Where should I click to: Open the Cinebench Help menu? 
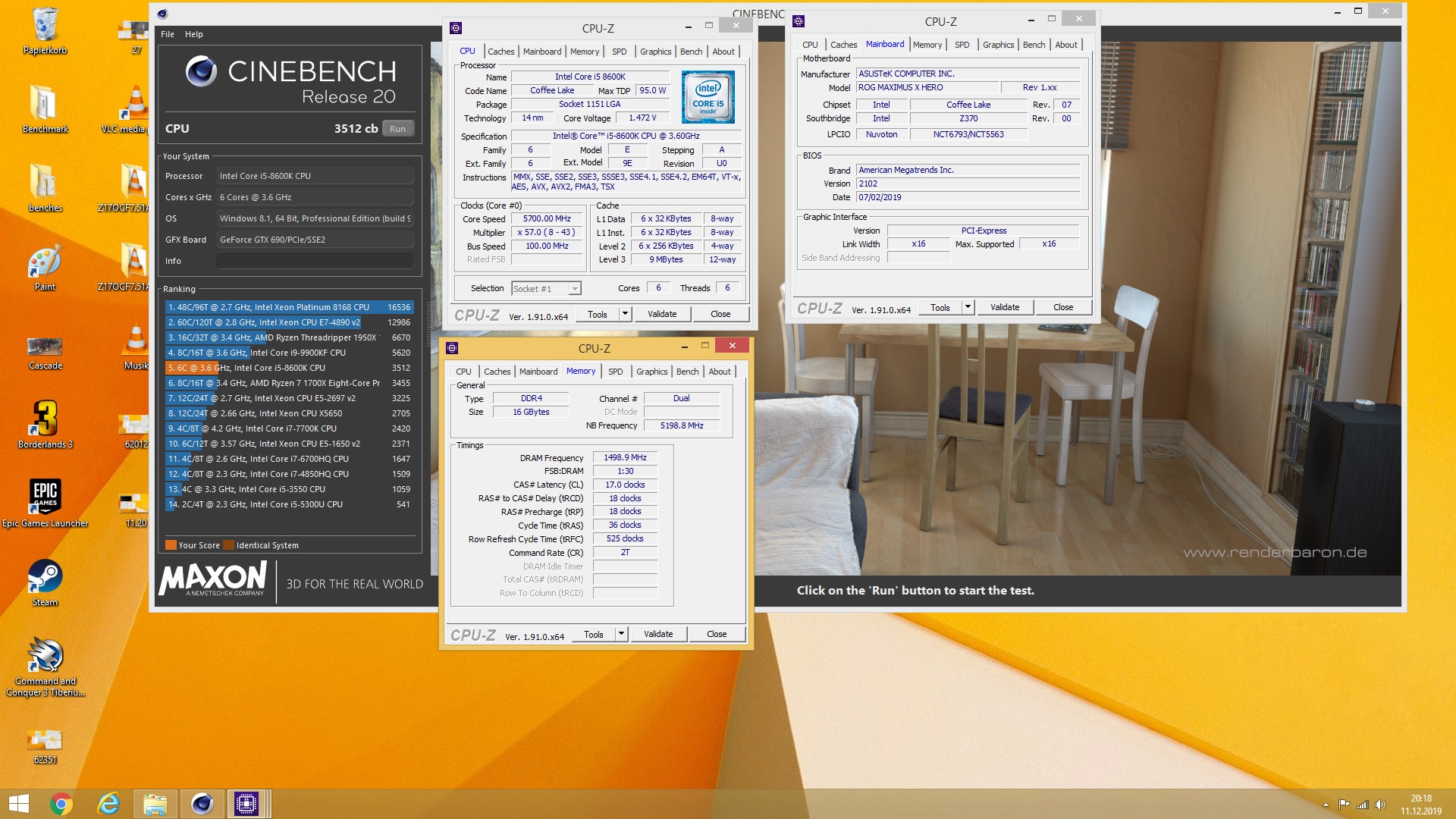pos(194,34)
